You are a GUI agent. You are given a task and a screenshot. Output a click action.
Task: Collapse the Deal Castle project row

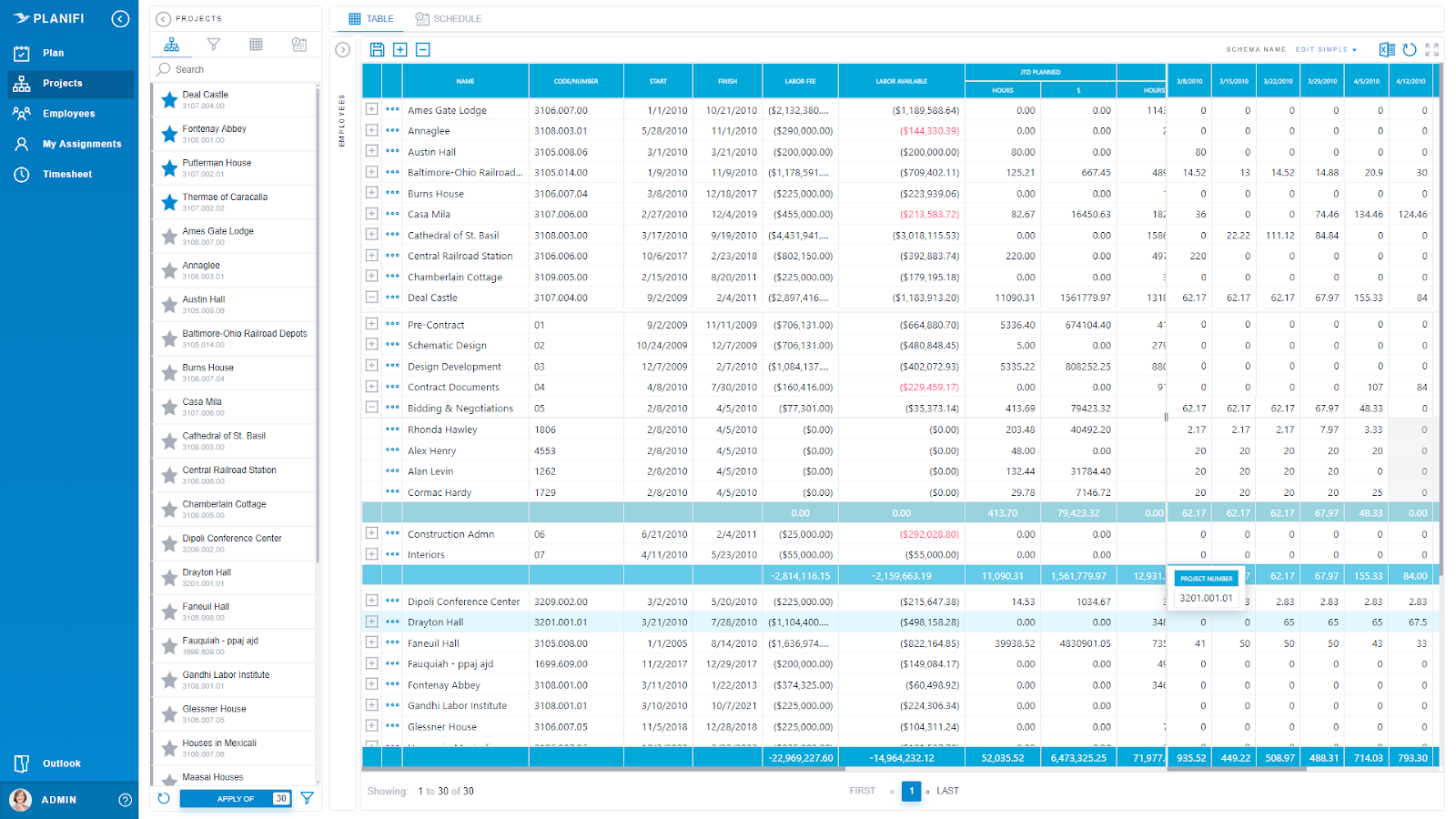coord(371,298)
